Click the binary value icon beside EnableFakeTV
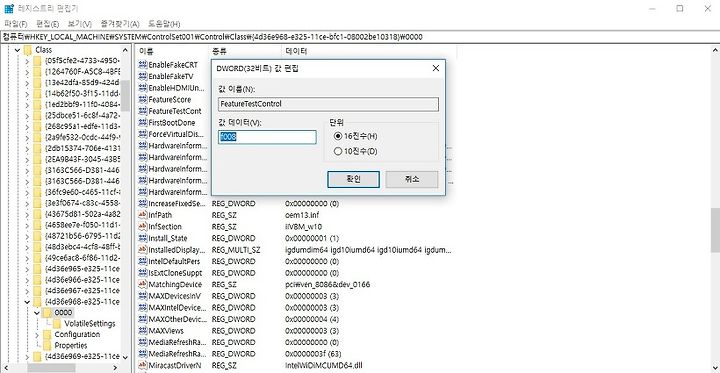Image resolution: width=720 pixels, height=373 pixels. [143, 76]
